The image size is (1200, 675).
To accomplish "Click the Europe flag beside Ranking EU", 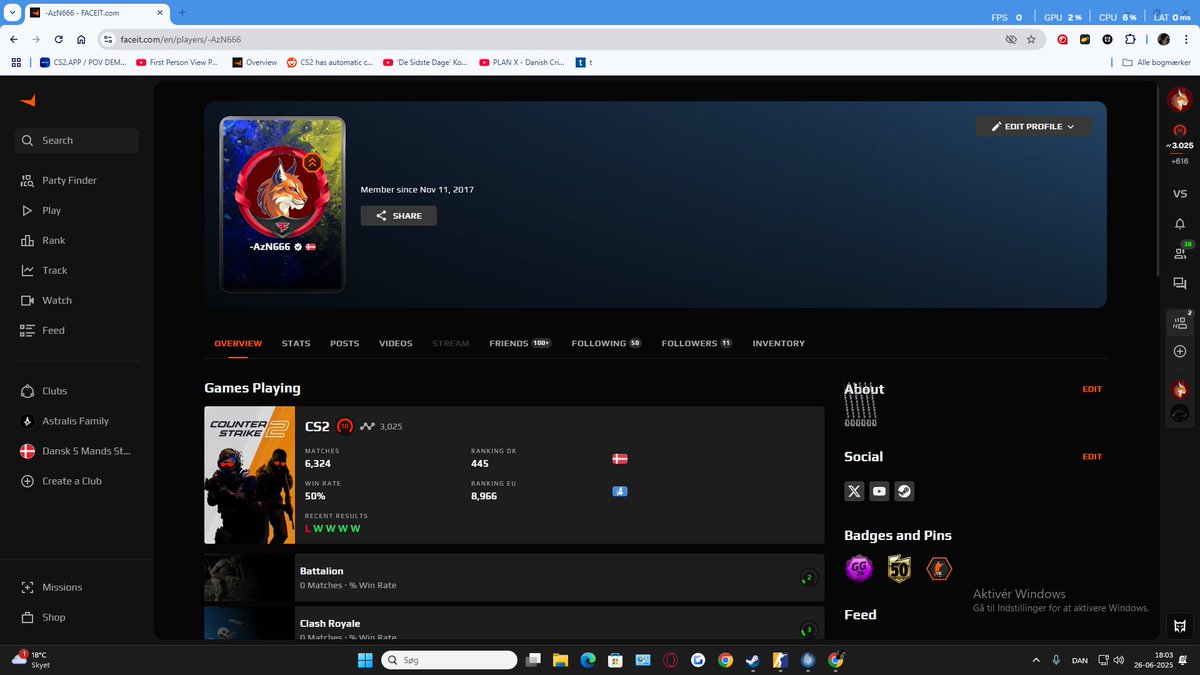I will coord(619,491).
